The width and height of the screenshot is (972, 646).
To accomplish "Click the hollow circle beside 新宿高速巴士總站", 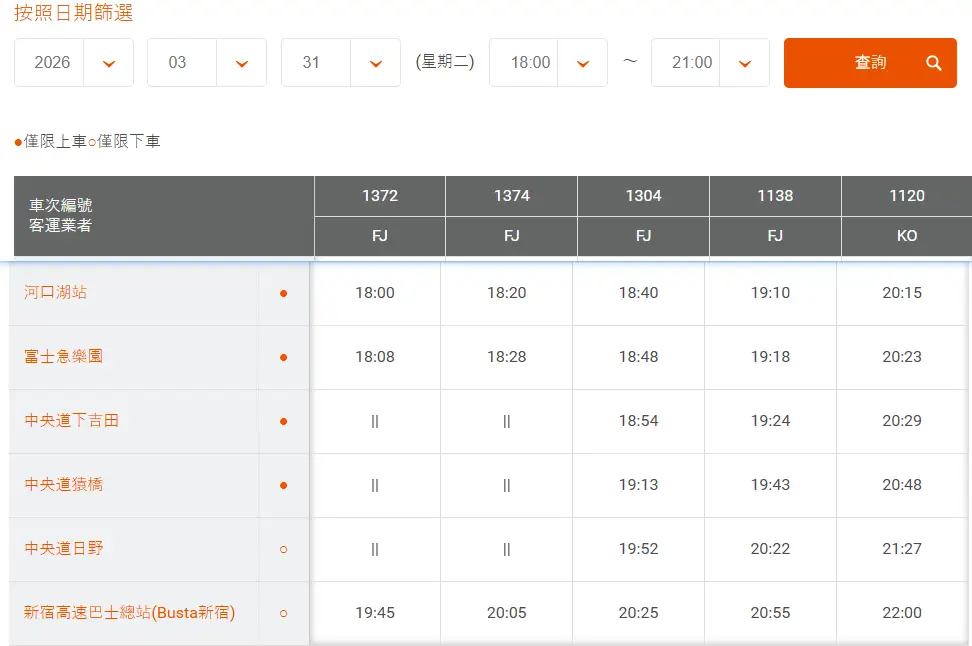I will 283,613.
